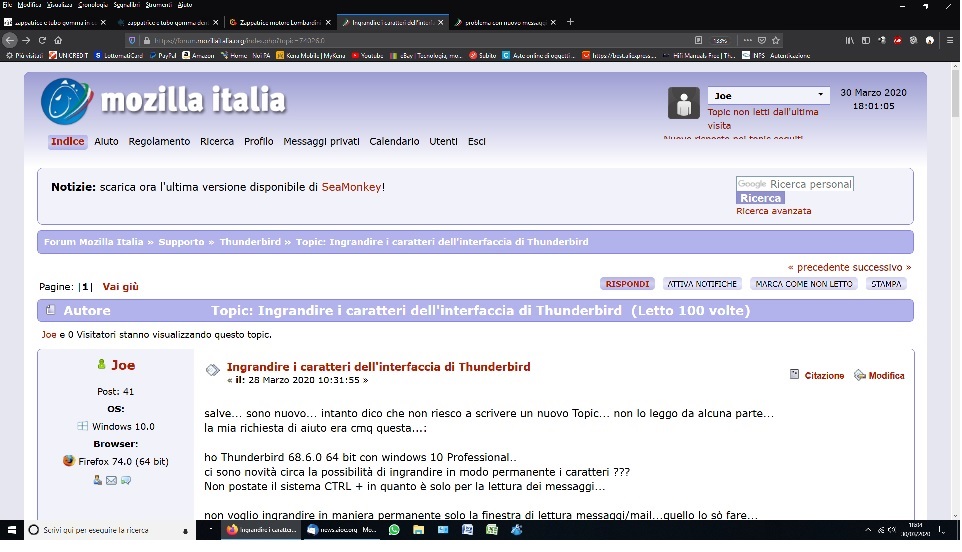Click the Thunderbird breadcrumb link
The image size is (962, 552).
(250, 242)
